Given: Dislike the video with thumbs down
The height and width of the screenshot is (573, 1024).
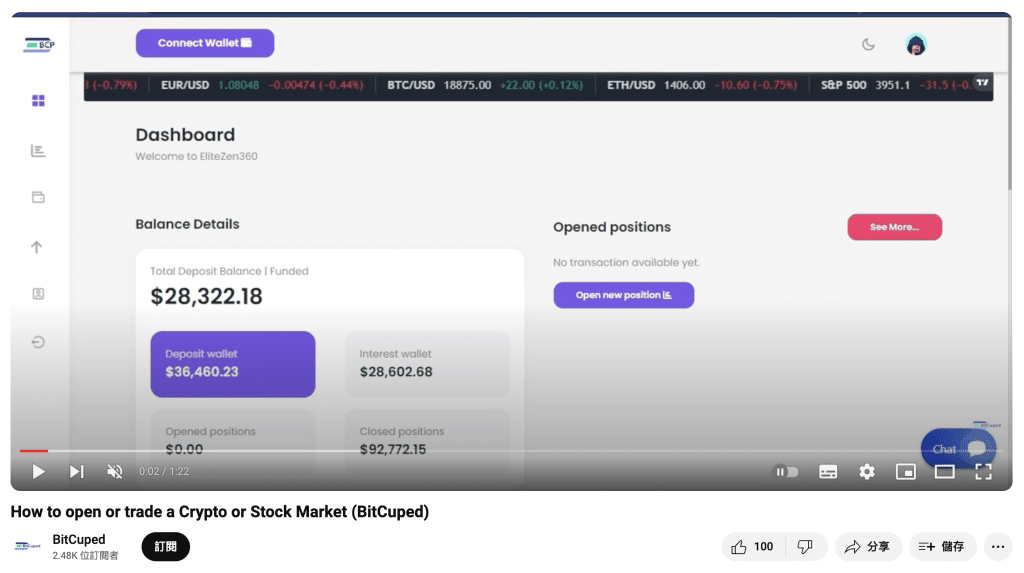Looking at the screenshot, I should pos(805,547).
